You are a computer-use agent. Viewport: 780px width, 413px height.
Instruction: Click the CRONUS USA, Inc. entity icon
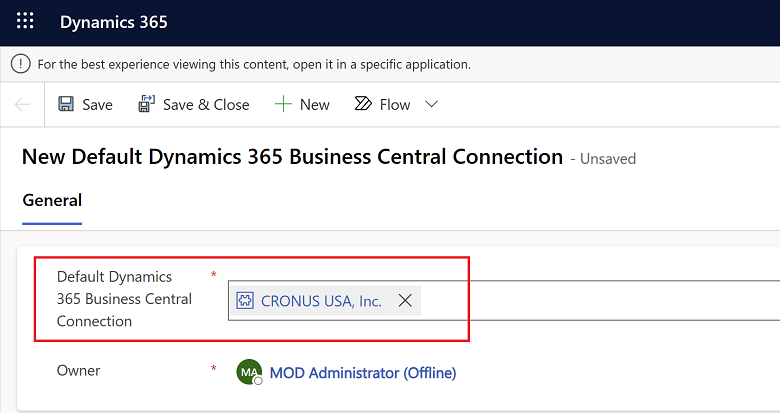(245, 301)
